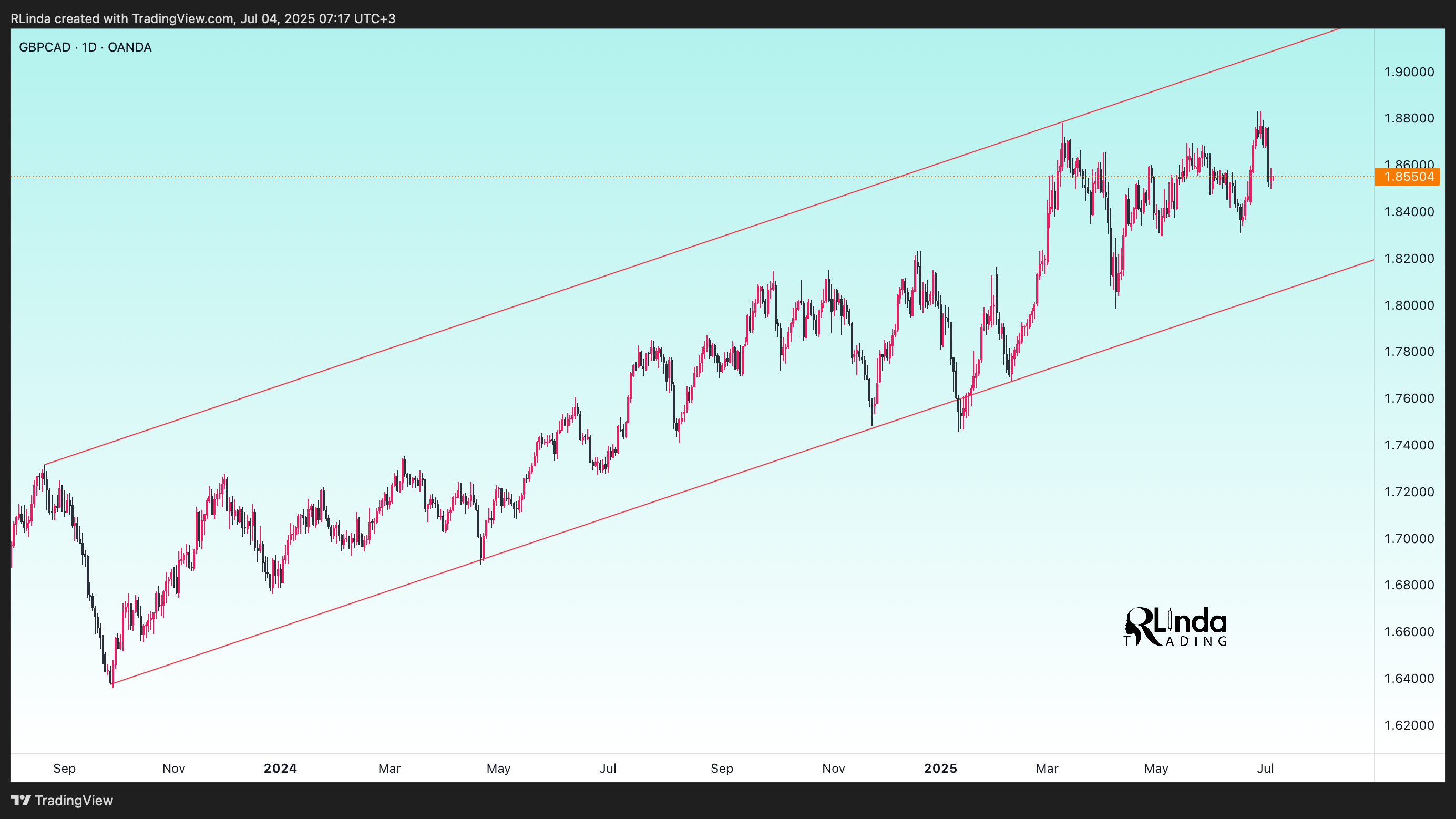
Task: Click the 1.84000 price axis label
Action: pos(1409,212)
